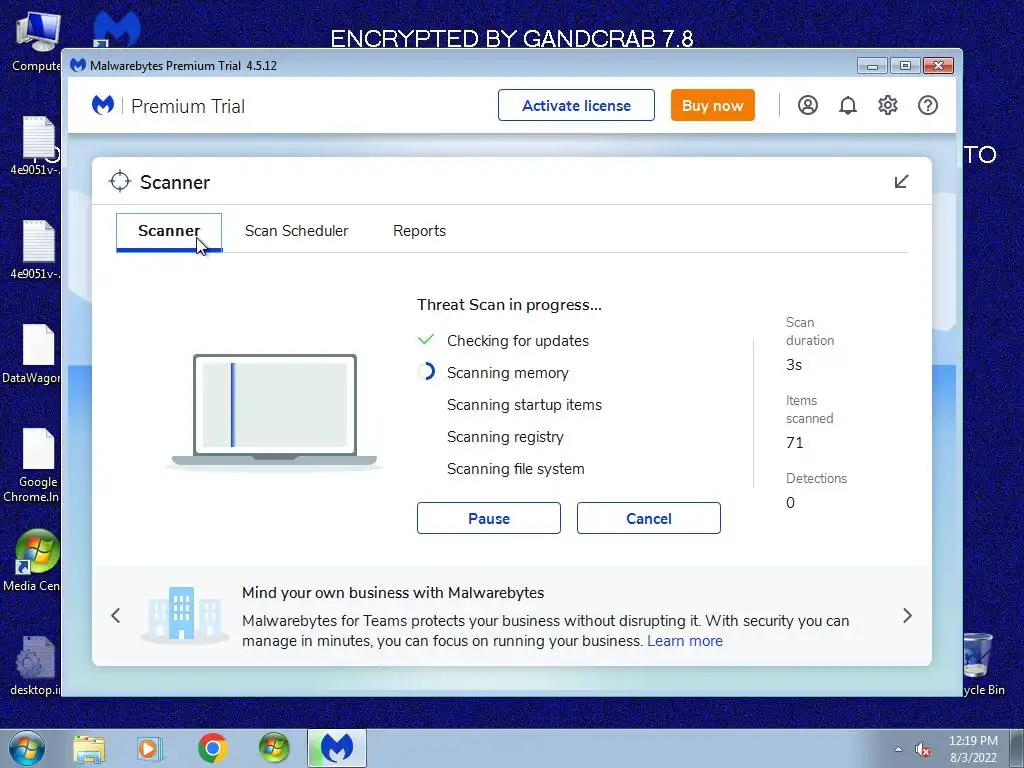Switch to the Scanner tab
This screenshot has width=1024, height=768.
coord(169,231)
